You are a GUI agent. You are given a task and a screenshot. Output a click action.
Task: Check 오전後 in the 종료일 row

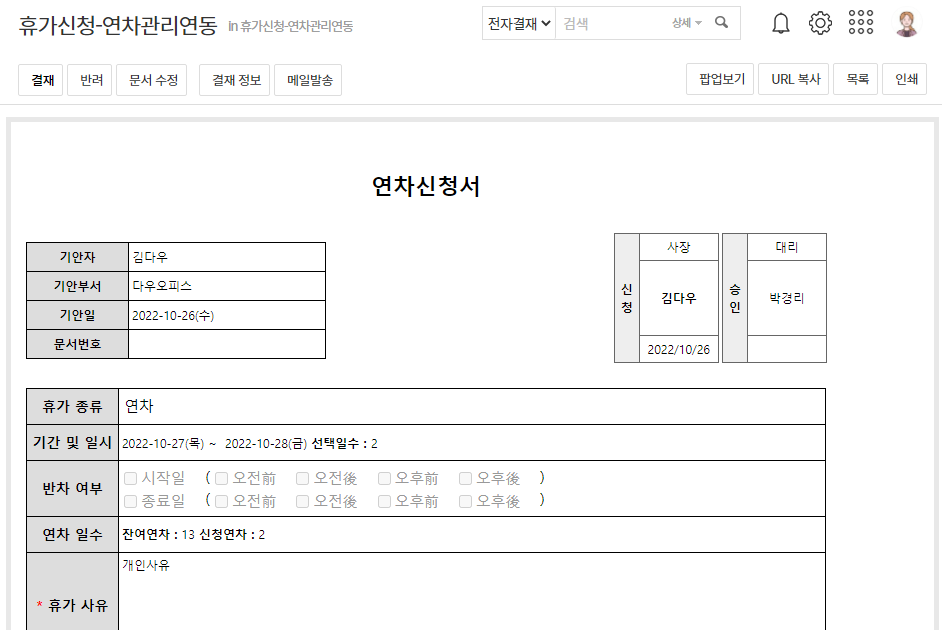[x=302, y=501]
